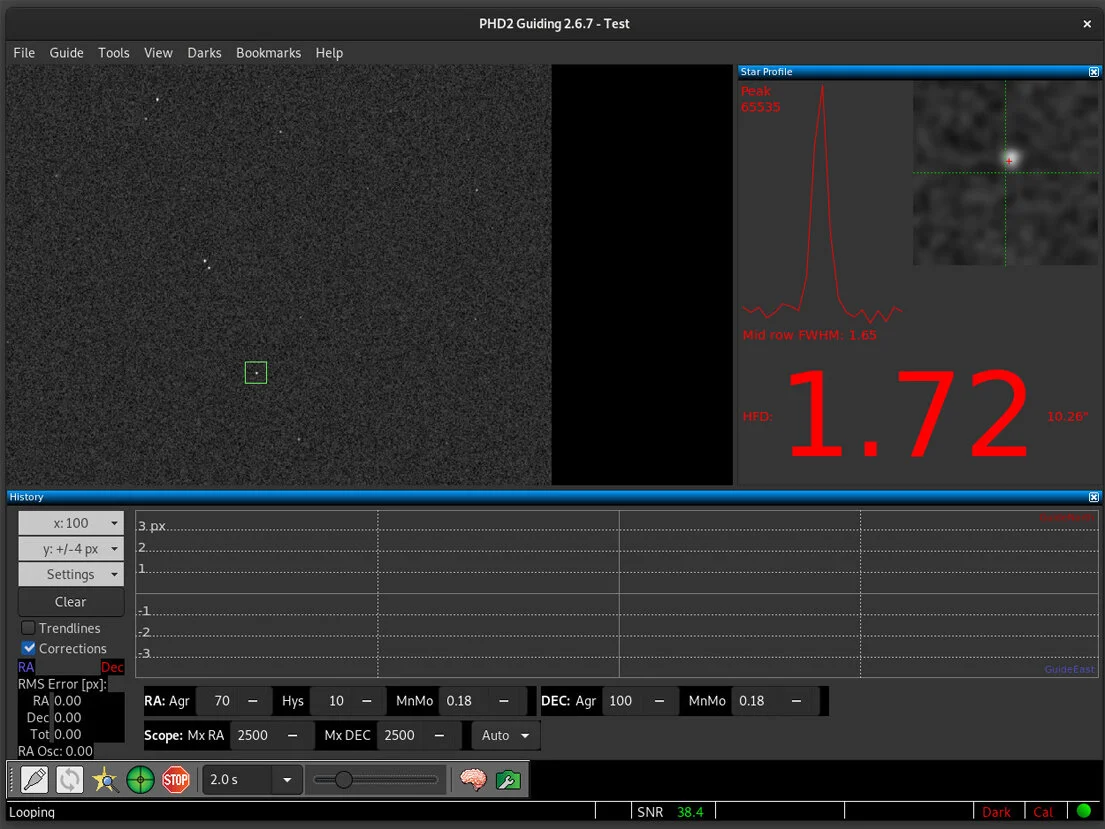The height and width of the screenshot is (829, 1105).
Task: Uncheck the Corrections checkbox
Action: 28,648
